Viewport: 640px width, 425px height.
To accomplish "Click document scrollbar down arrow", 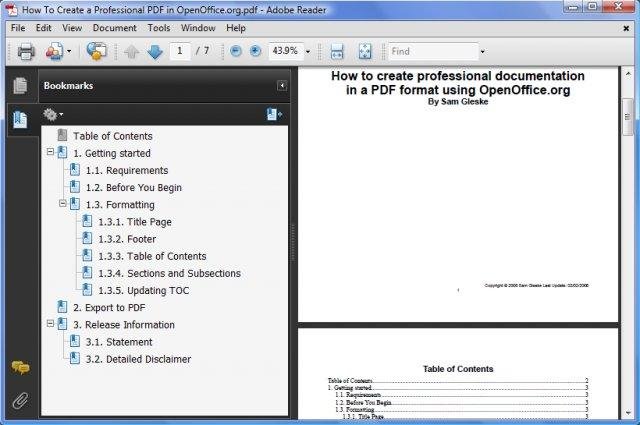I will click(x=628, y=413).
